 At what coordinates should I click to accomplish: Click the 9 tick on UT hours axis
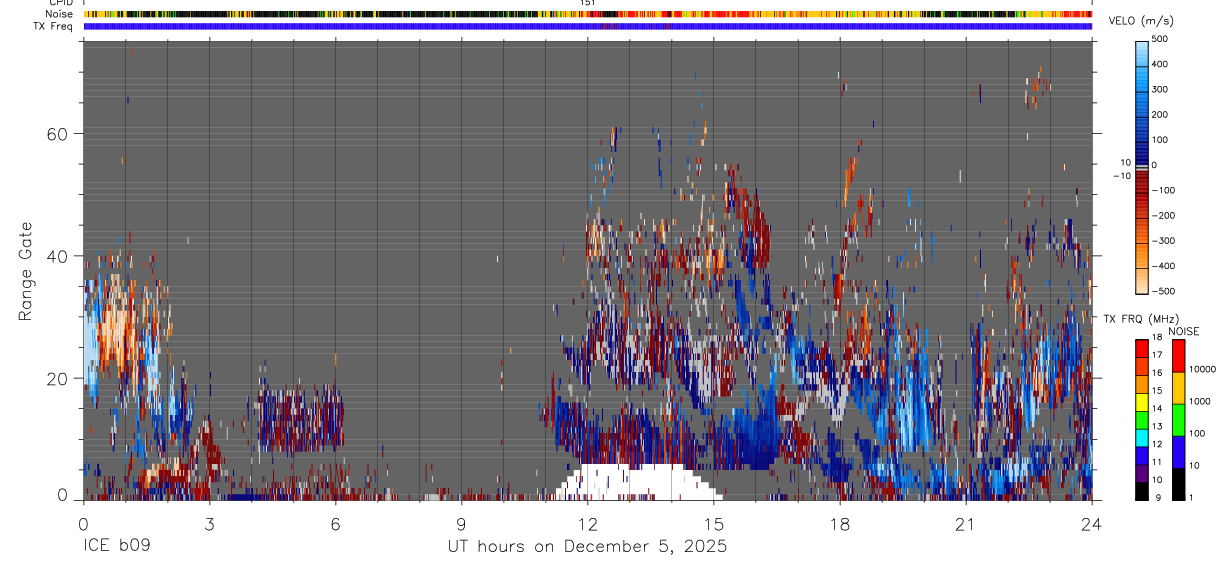click(461, 524)
